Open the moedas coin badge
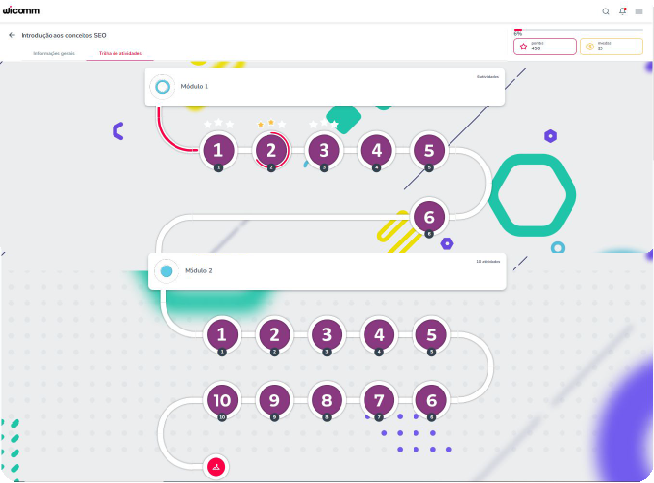 (611, 46)
